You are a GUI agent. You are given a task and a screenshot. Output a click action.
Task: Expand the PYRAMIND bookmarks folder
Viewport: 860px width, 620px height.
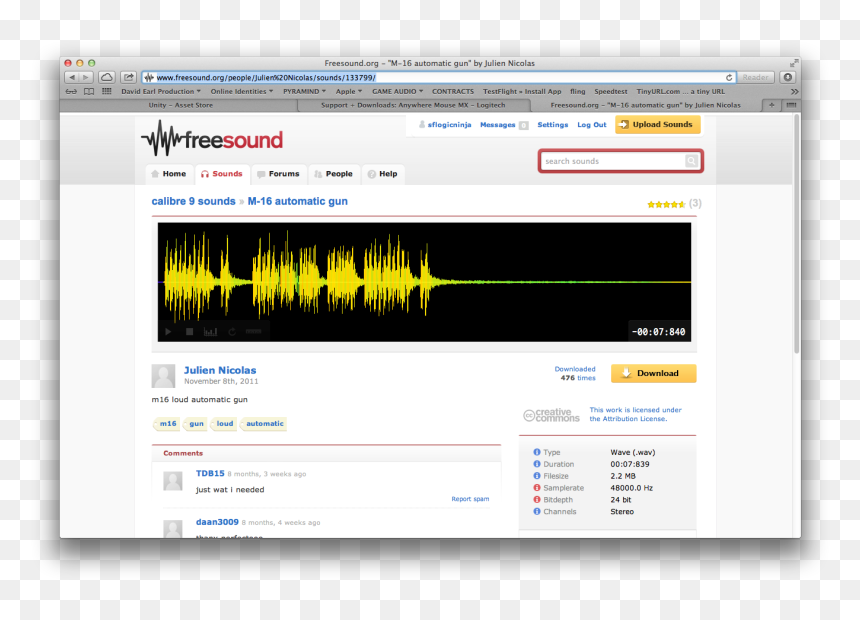coord(304,92)
